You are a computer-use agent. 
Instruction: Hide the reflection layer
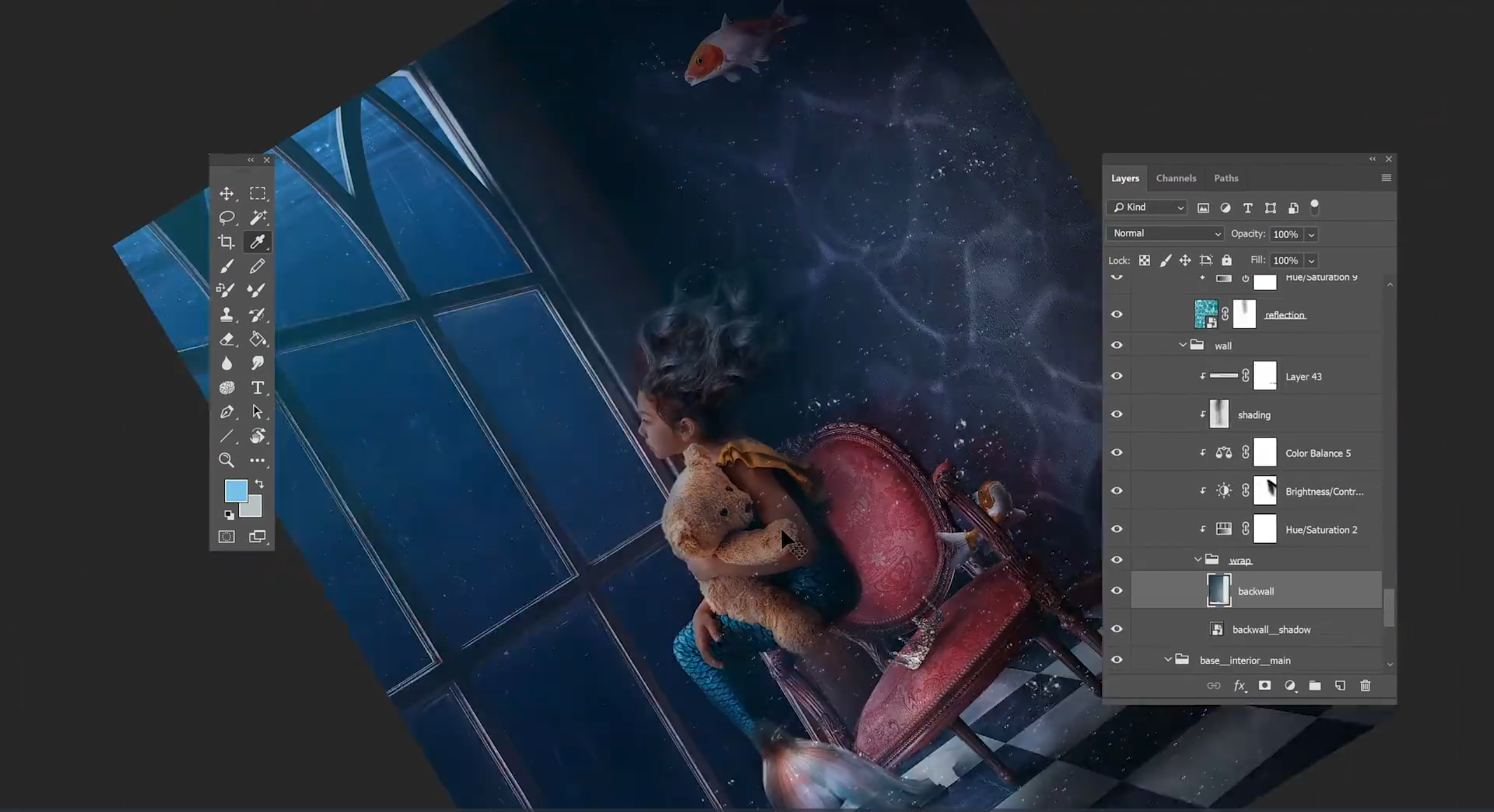tap(1116, 314)
